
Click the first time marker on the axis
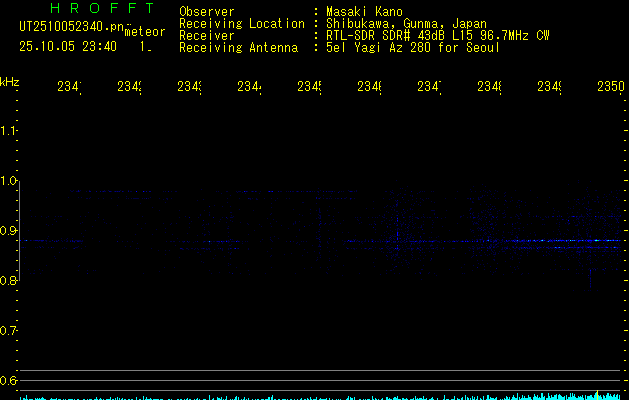point(68,87)
